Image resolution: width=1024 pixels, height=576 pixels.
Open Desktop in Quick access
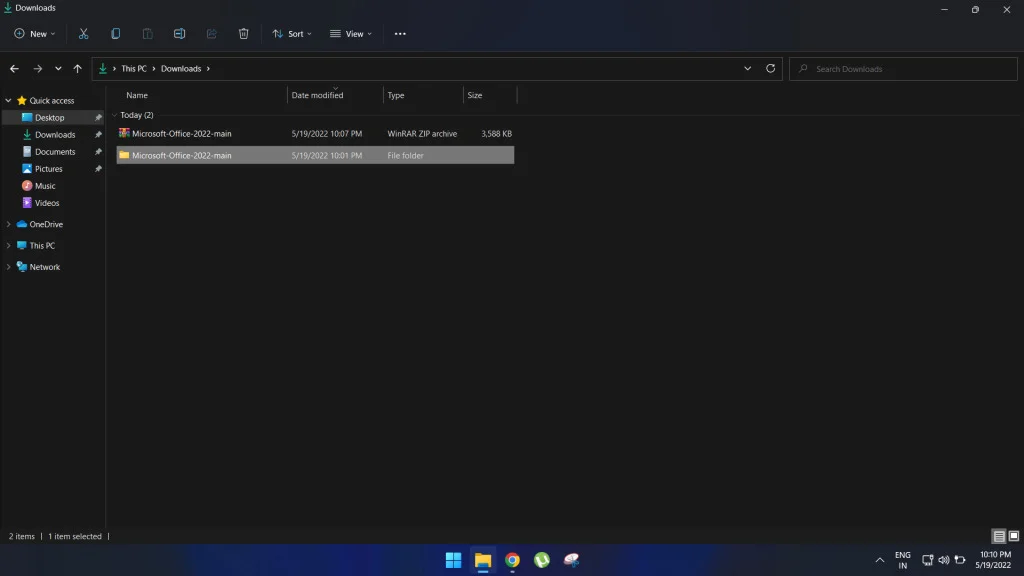click(x=50, y=118)
